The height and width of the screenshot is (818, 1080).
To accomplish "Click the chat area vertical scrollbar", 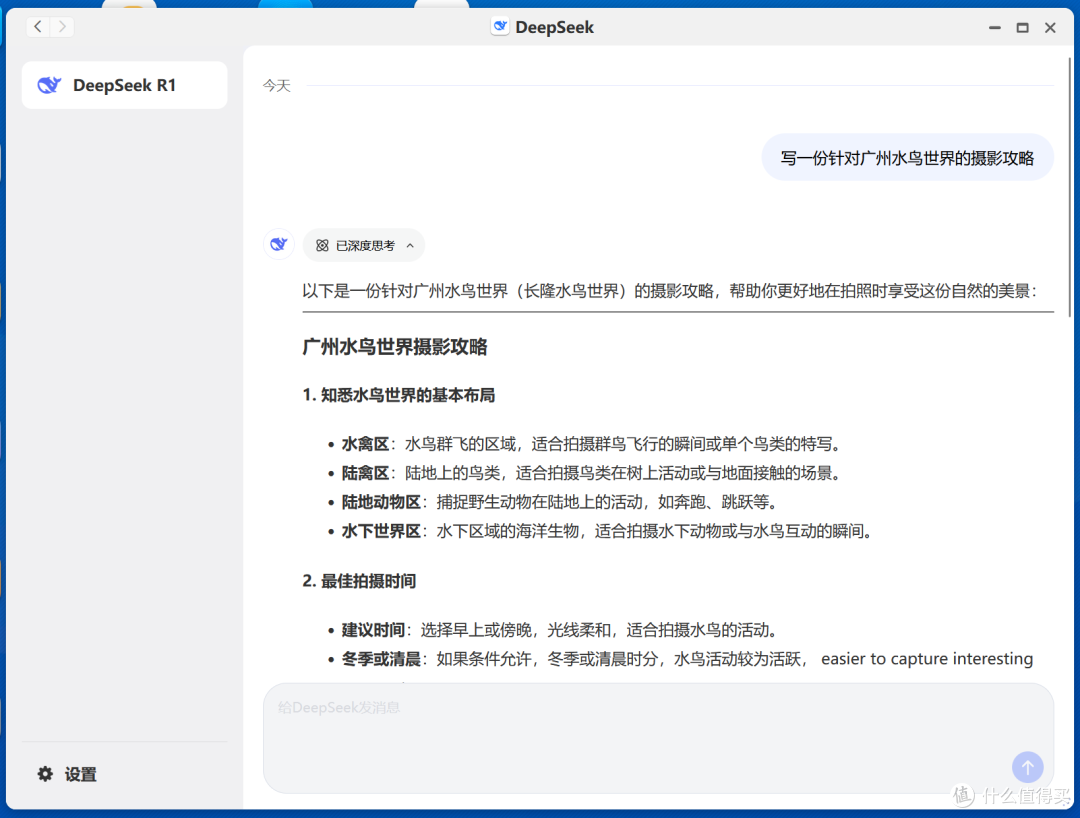I will pyautogui.click(x=1070, y=186).
